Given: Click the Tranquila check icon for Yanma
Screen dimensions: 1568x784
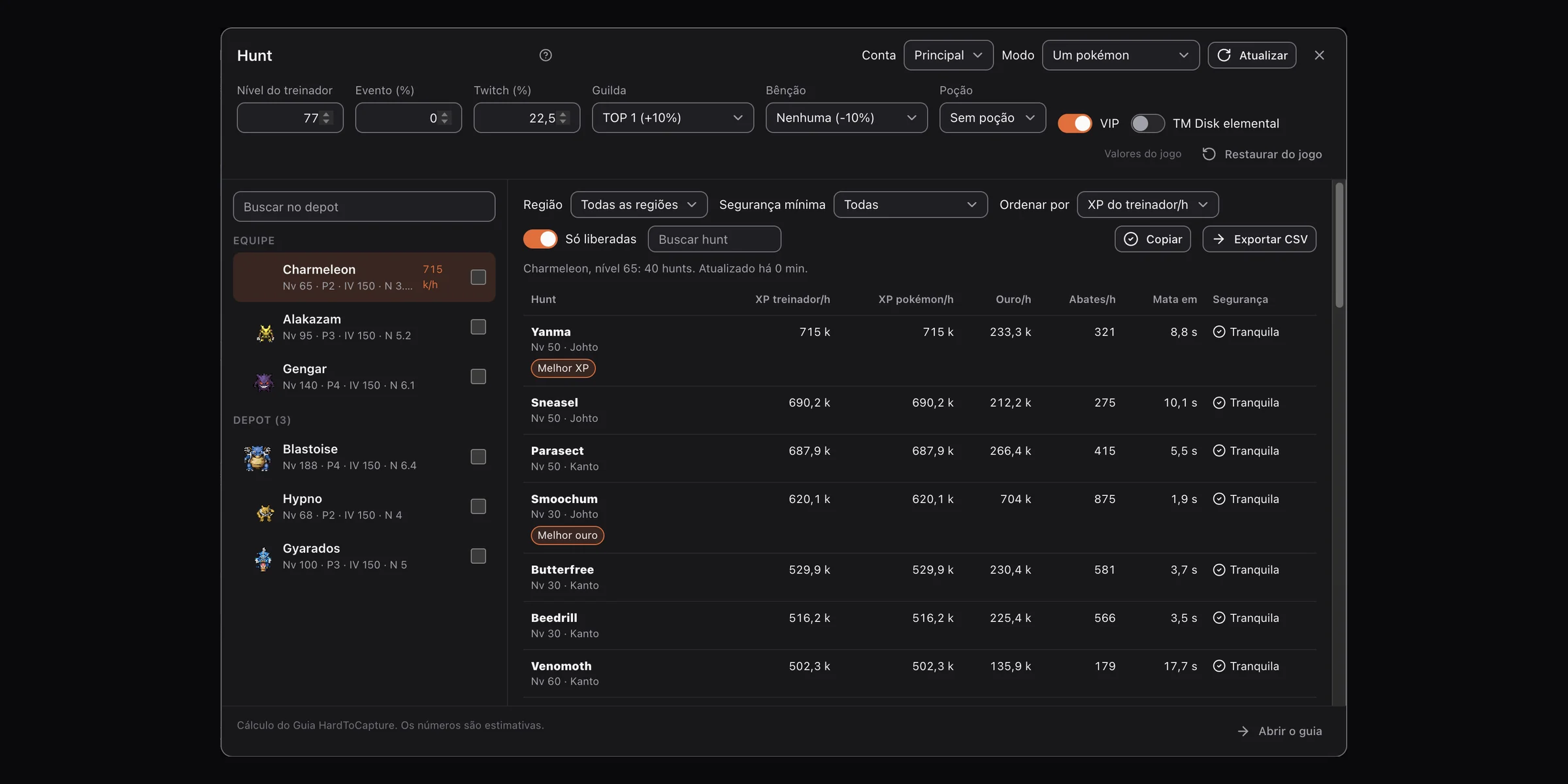Looking at the screenshot, I should click(x=1219, y=332).
